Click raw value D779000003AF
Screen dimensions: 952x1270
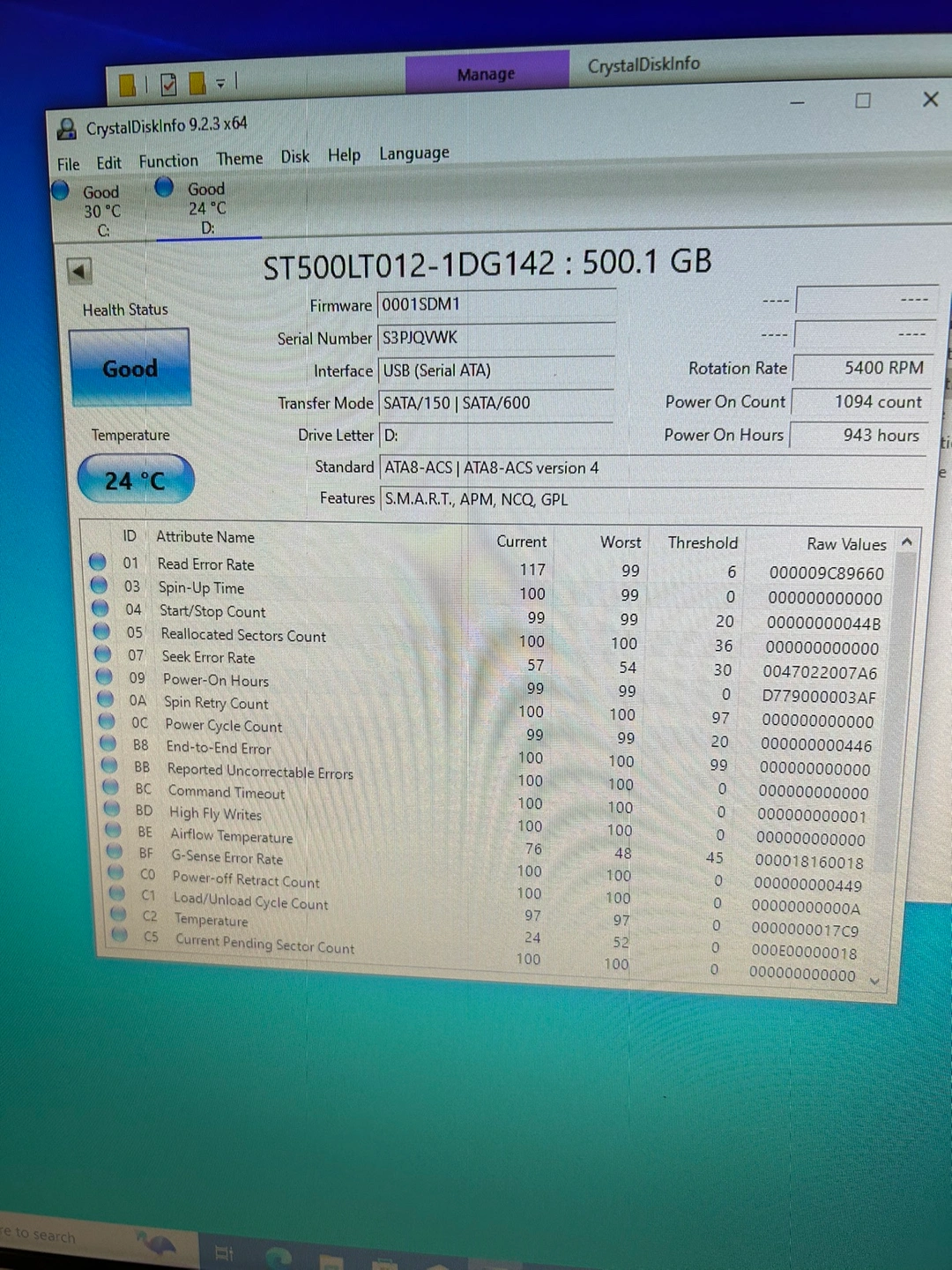coord(819,697)
